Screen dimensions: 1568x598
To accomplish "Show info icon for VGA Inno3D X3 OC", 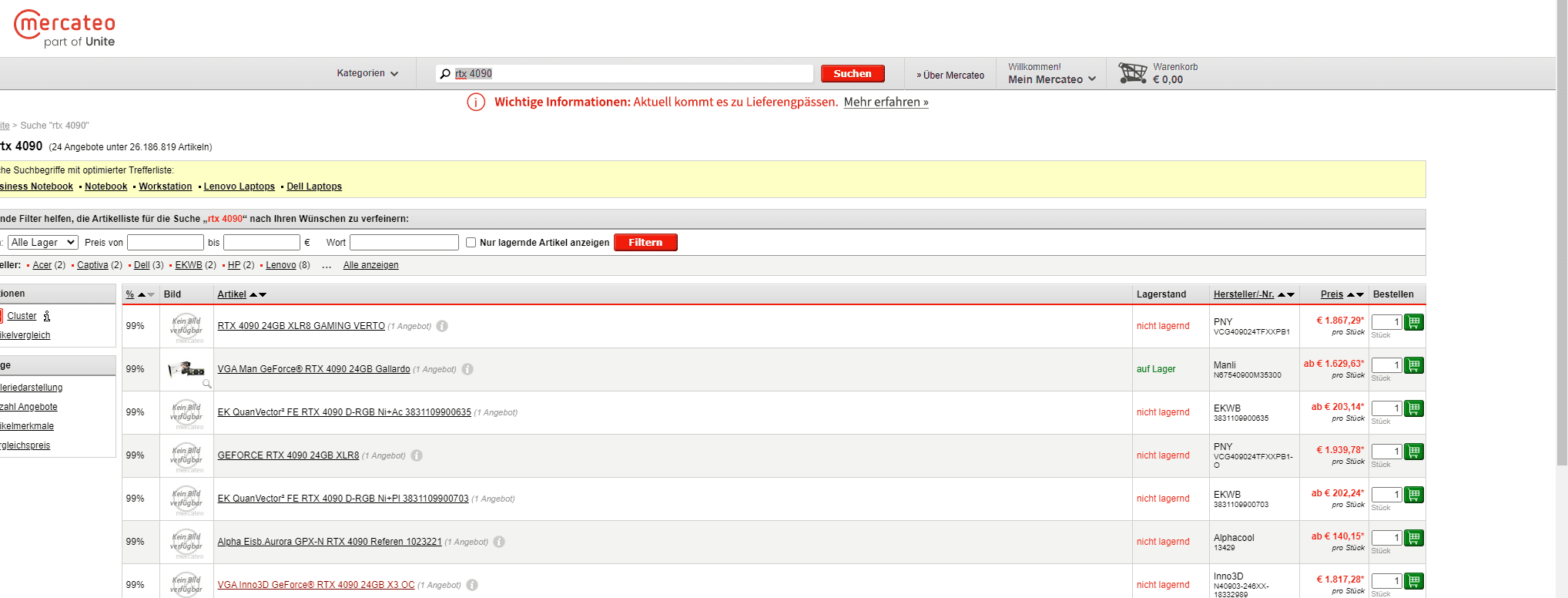I will pyautogui.click(x=472, y=585).
